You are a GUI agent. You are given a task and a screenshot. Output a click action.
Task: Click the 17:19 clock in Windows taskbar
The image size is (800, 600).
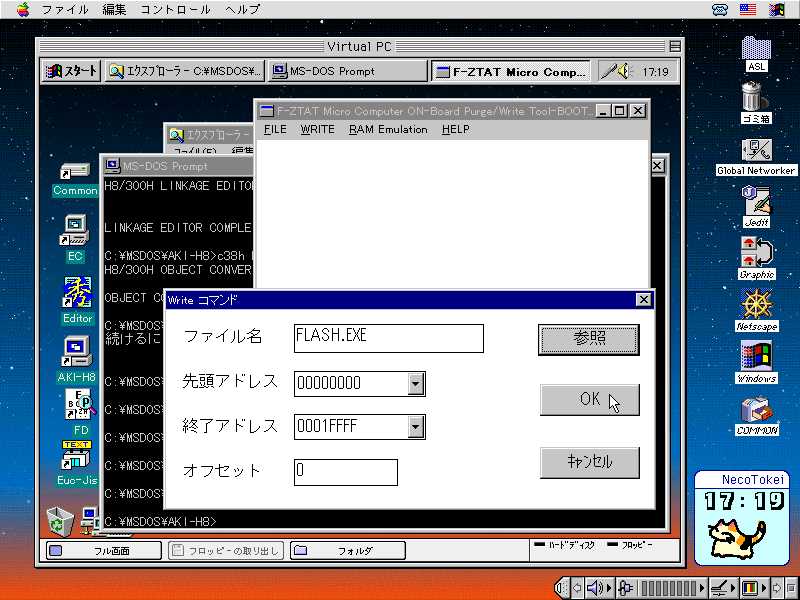[x=655, y=72]
